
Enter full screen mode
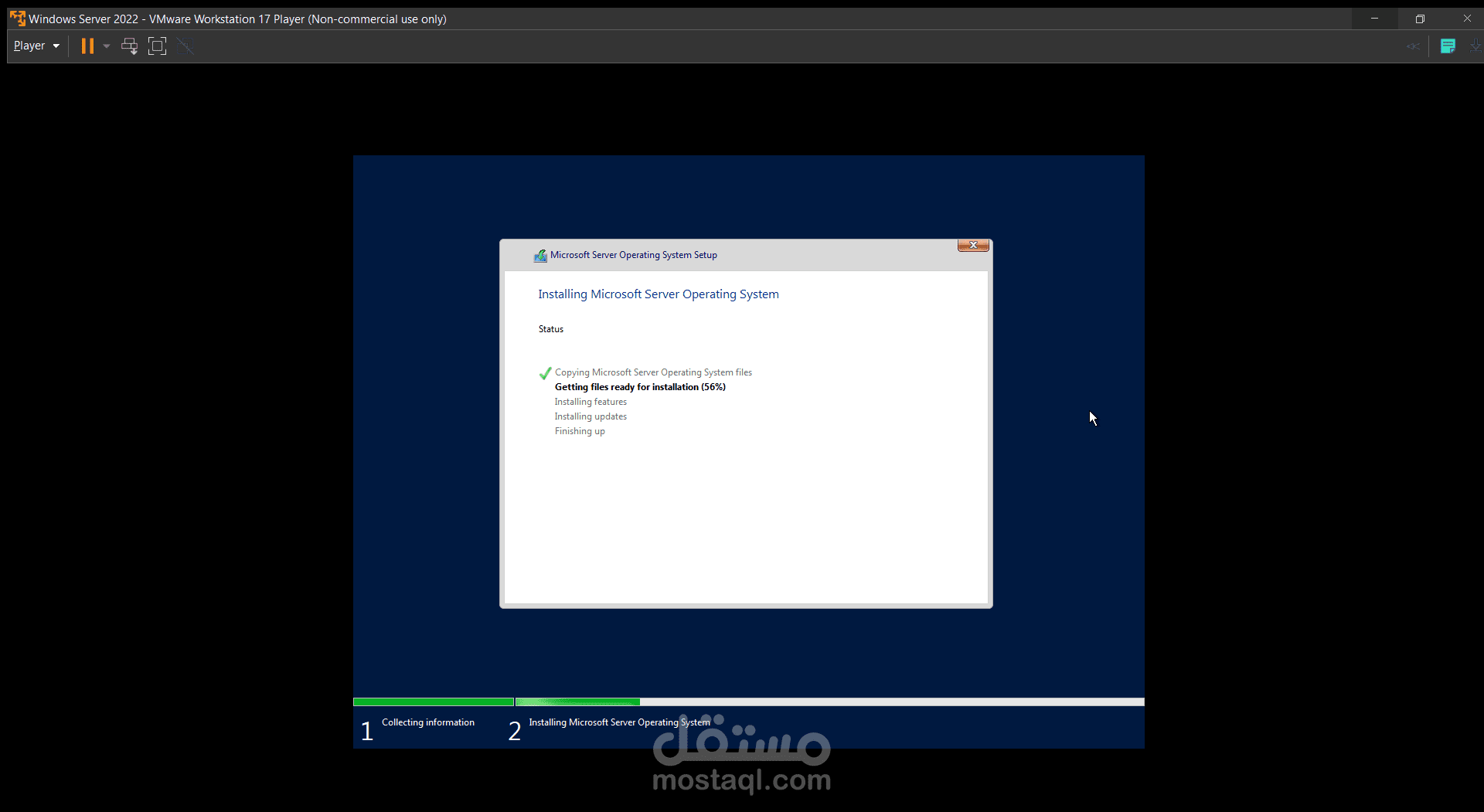pyautogui.click(x=157, y=46)
